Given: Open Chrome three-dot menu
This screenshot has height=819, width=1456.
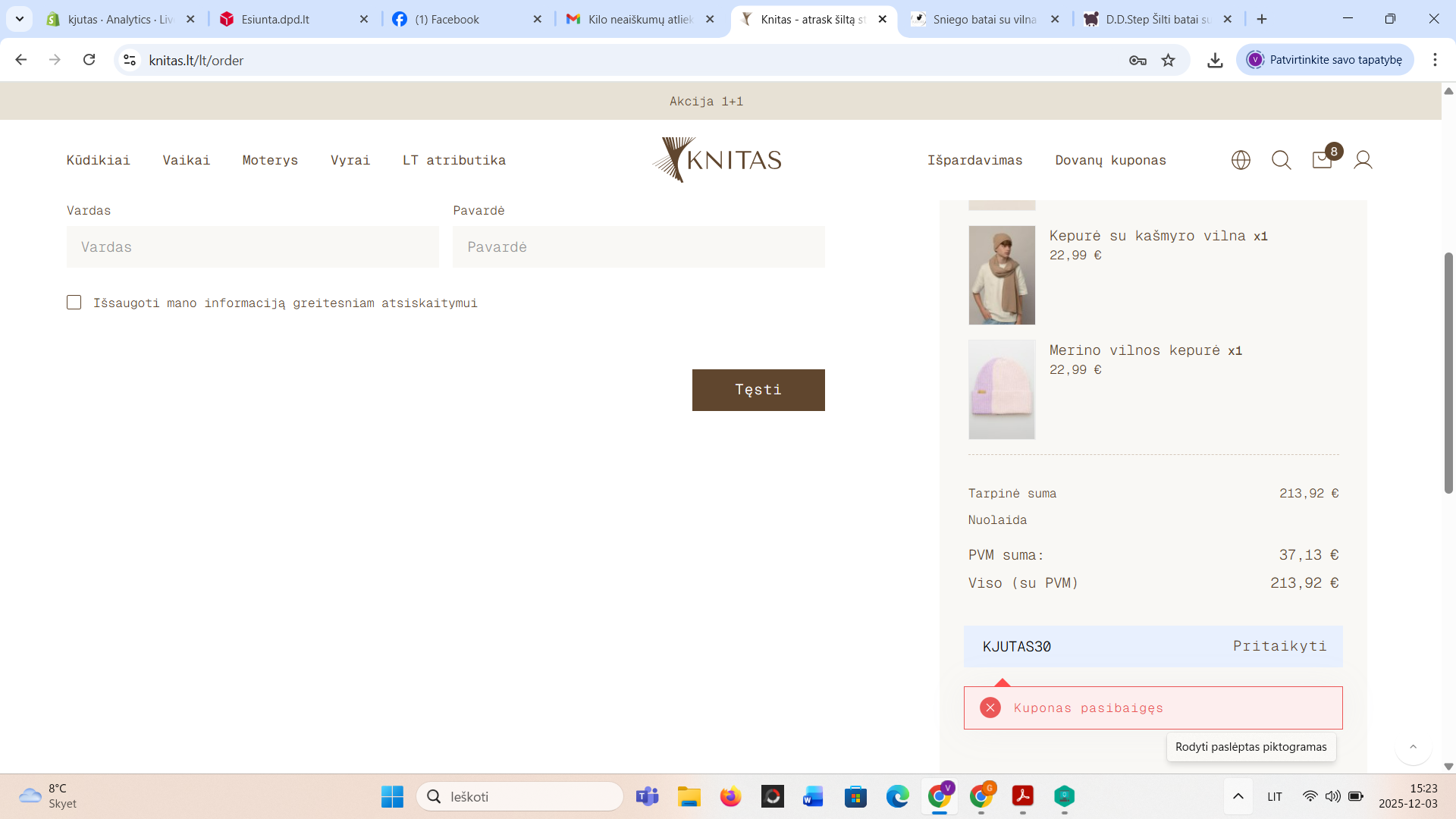Looking at the screenshot, I should 1435,60.
